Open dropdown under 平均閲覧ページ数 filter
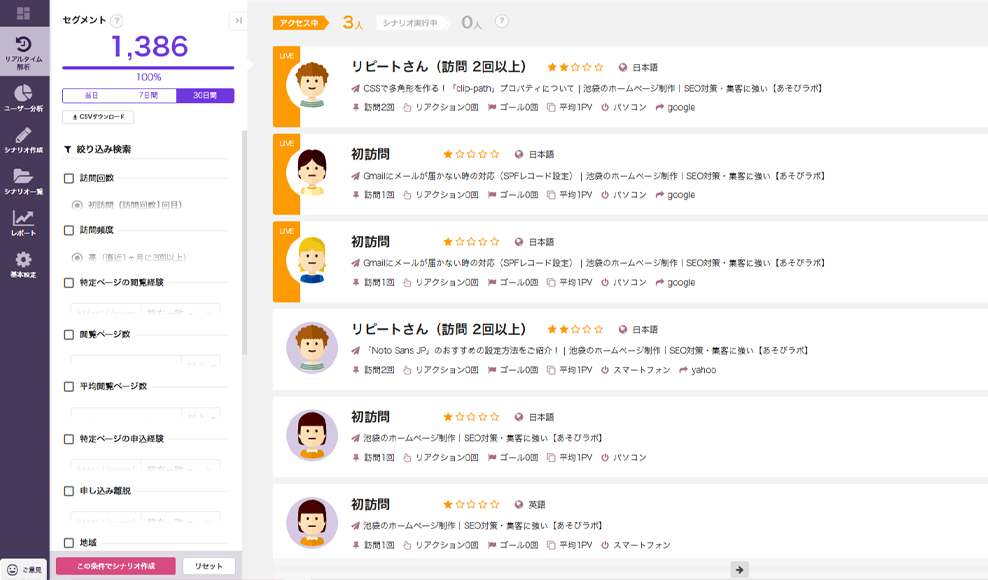 [x=196, y=414]
